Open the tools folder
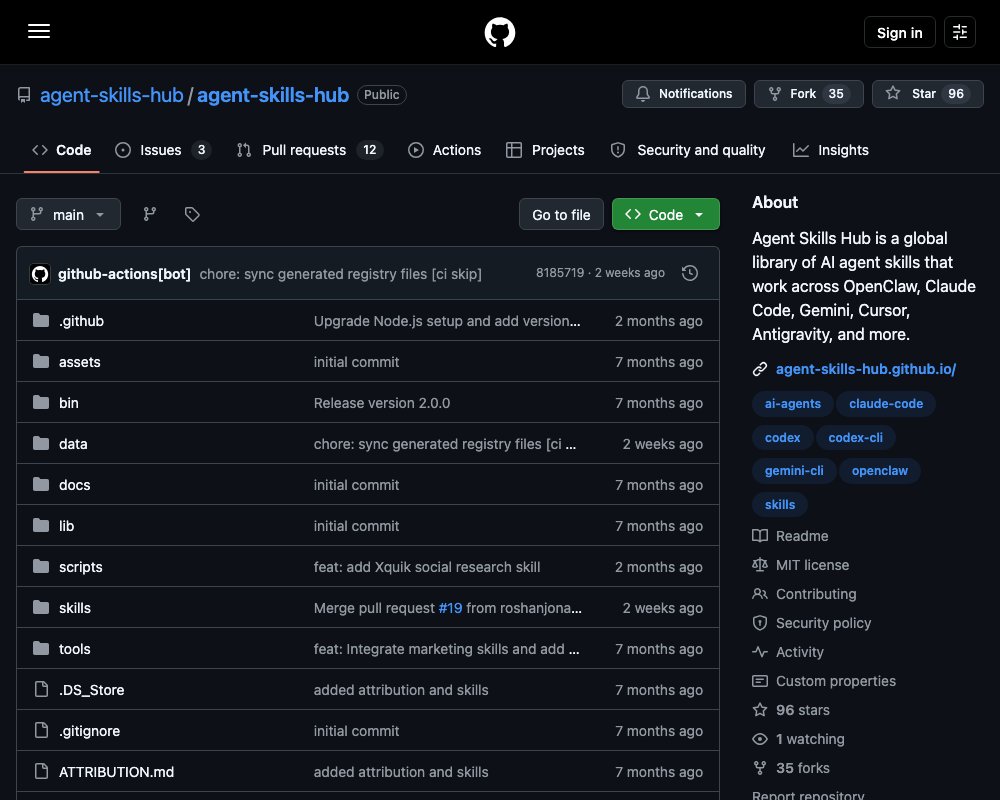Image resolution: width=1000 pixels, height=800 pixels. tap(75, 648)
